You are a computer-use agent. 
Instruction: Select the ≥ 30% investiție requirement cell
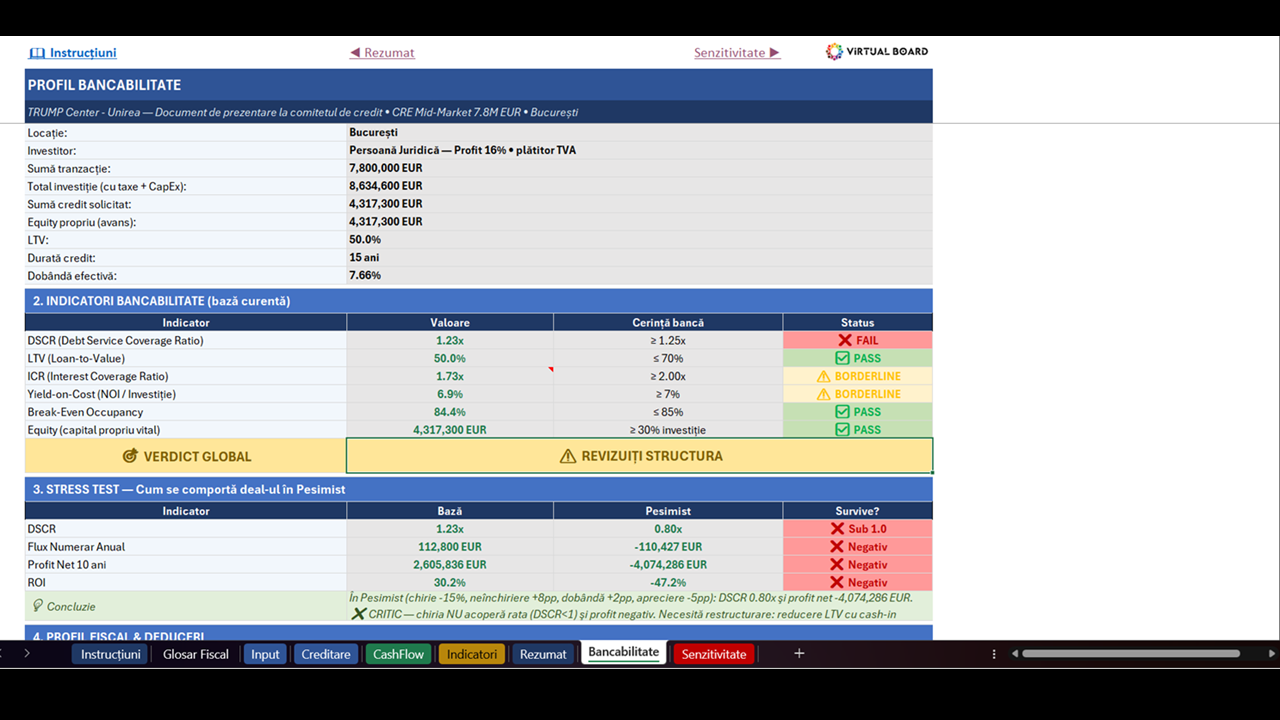668,430
